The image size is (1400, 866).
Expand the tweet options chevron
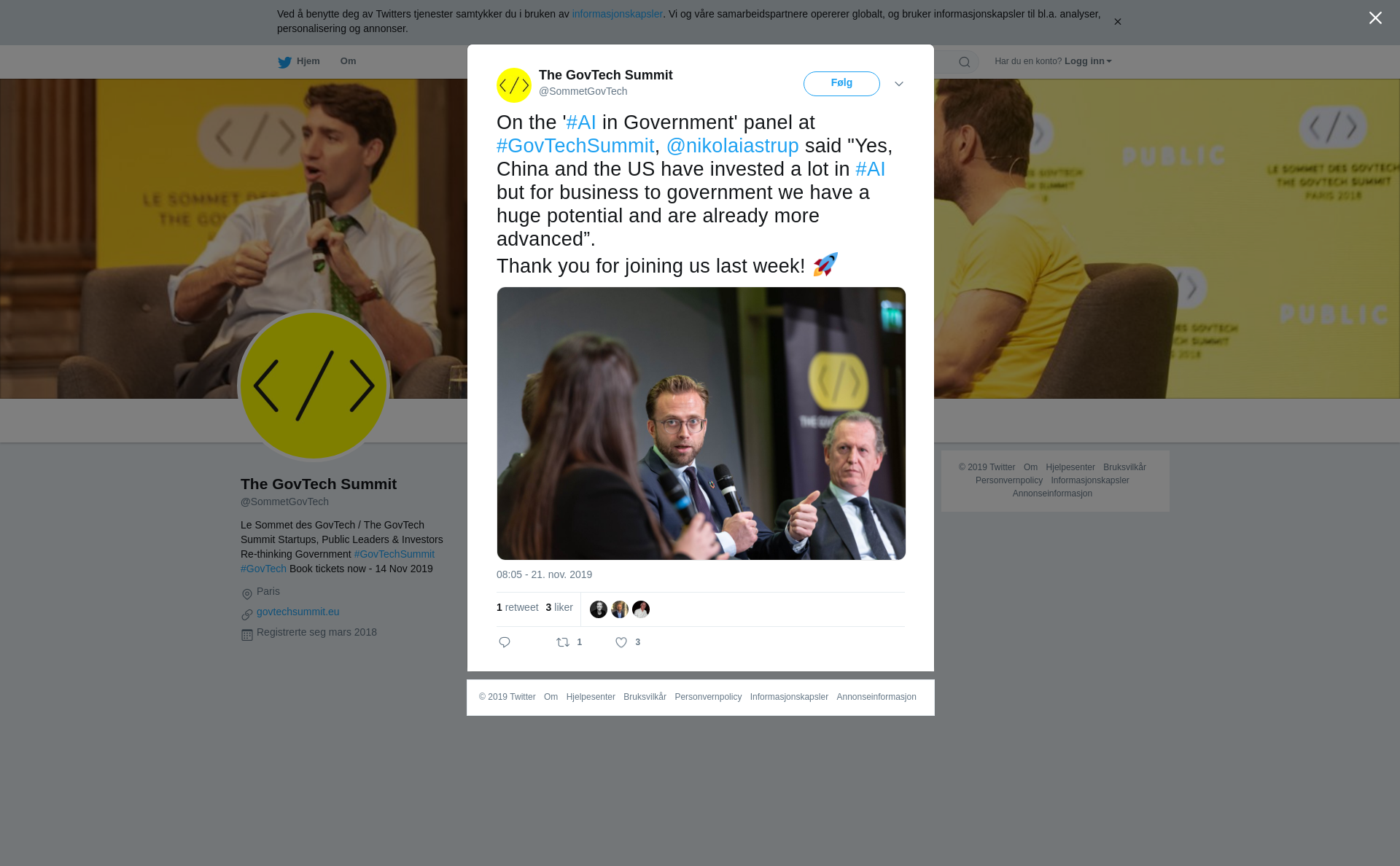click(898, 85)
